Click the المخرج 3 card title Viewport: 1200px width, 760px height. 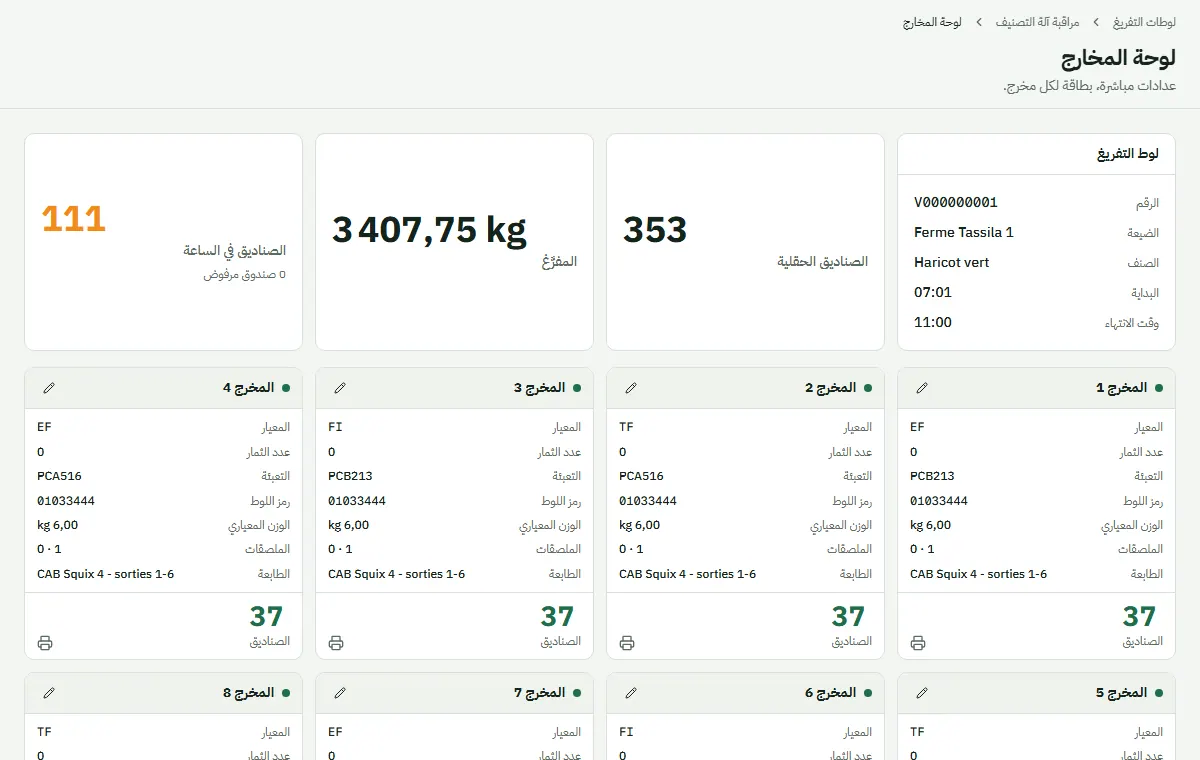pos(540,388)
